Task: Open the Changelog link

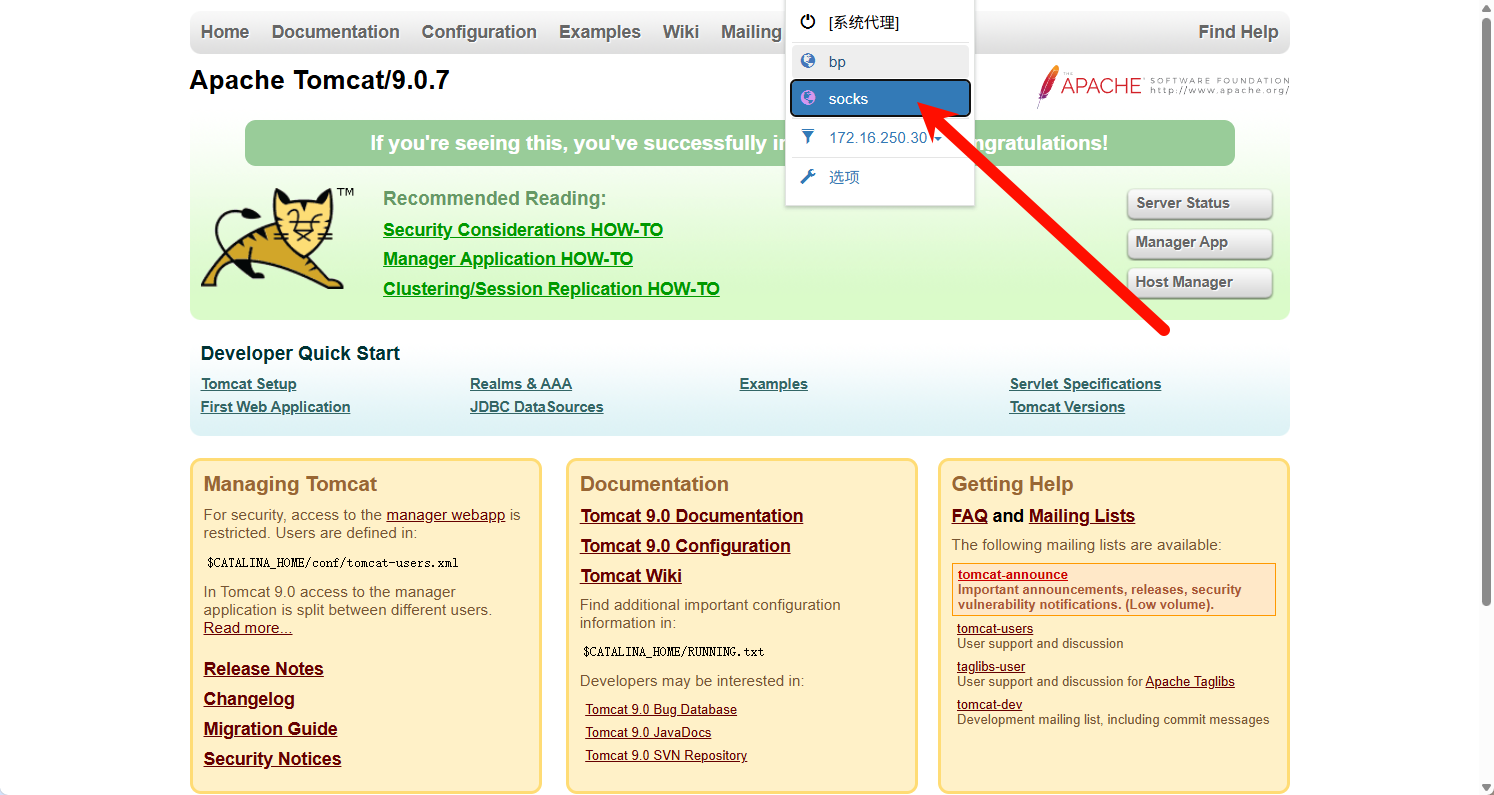Action: (249, 699)
